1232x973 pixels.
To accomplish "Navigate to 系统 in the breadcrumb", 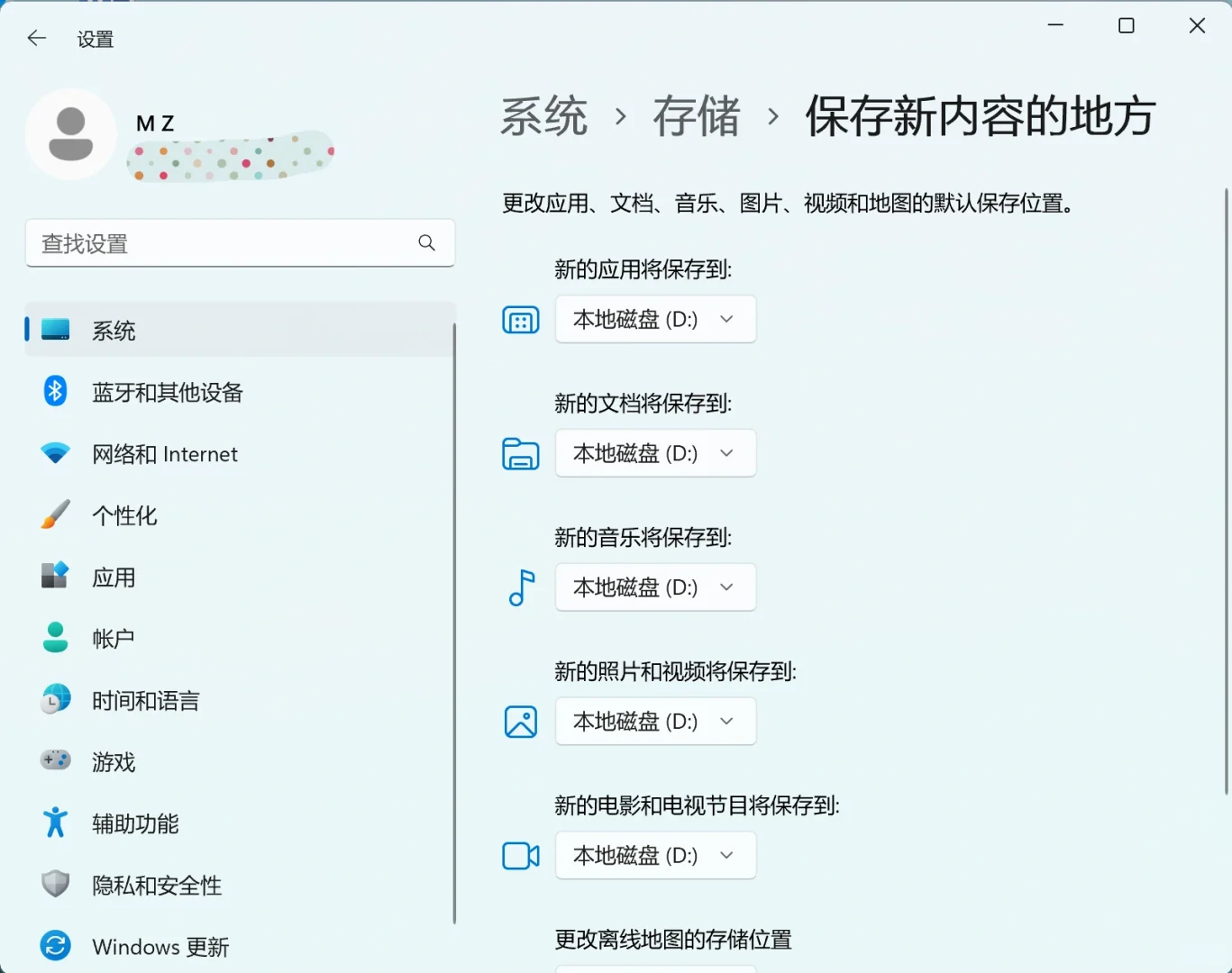I will pyautogui.click(x=544, y=116).
